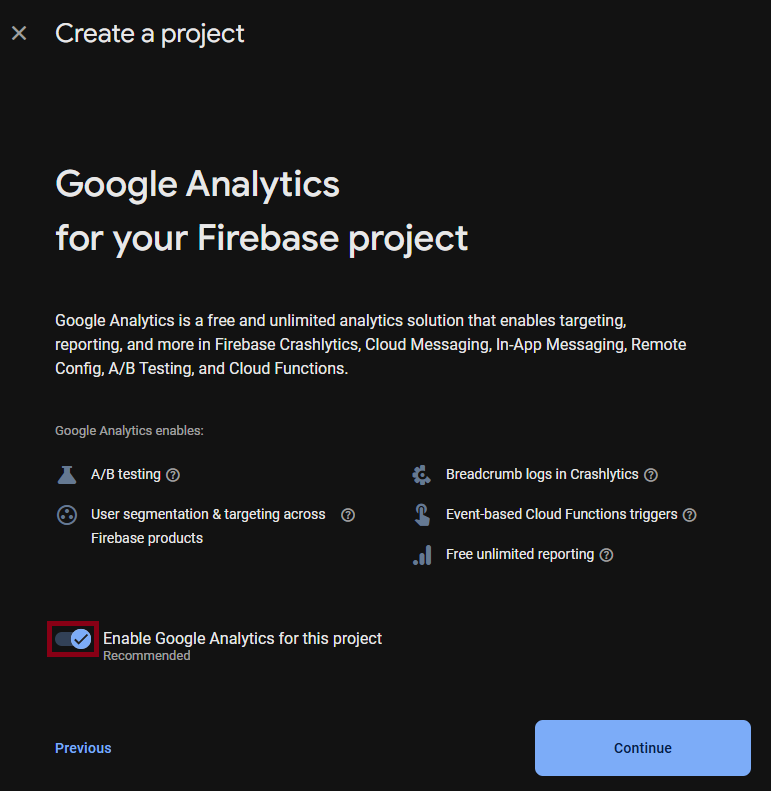This screenshot has width=771, height=791.
Task: Click the Free unlimited reporting text
Action: (x=520, y=554)
